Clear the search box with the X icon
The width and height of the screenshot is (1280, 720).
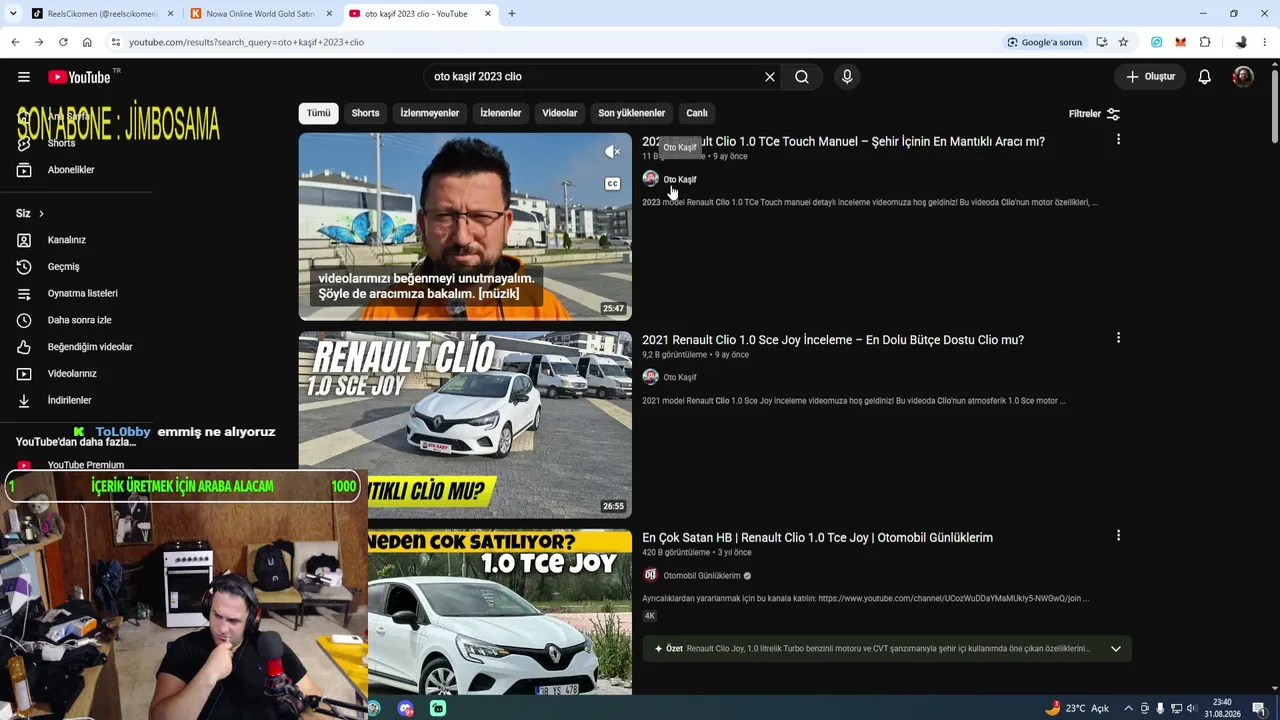point(770,77)
